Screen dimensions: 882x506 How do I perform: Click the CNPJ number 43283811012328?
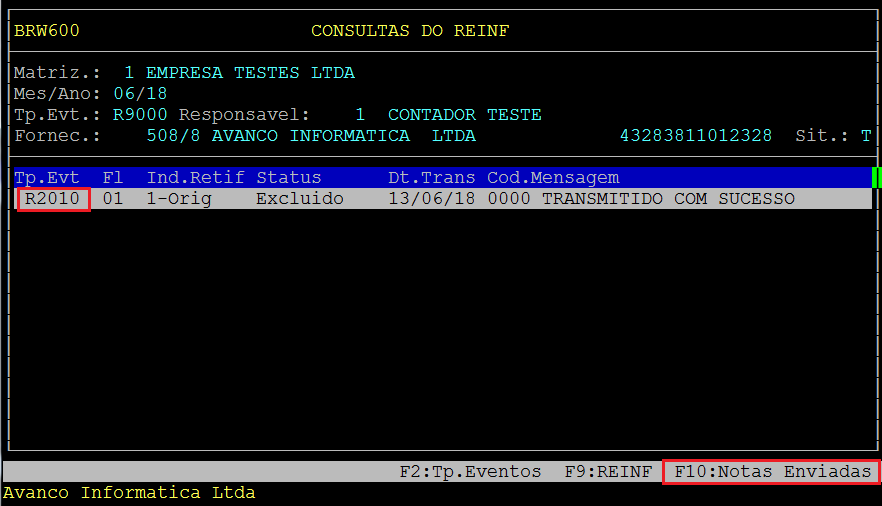pos(696,135)
